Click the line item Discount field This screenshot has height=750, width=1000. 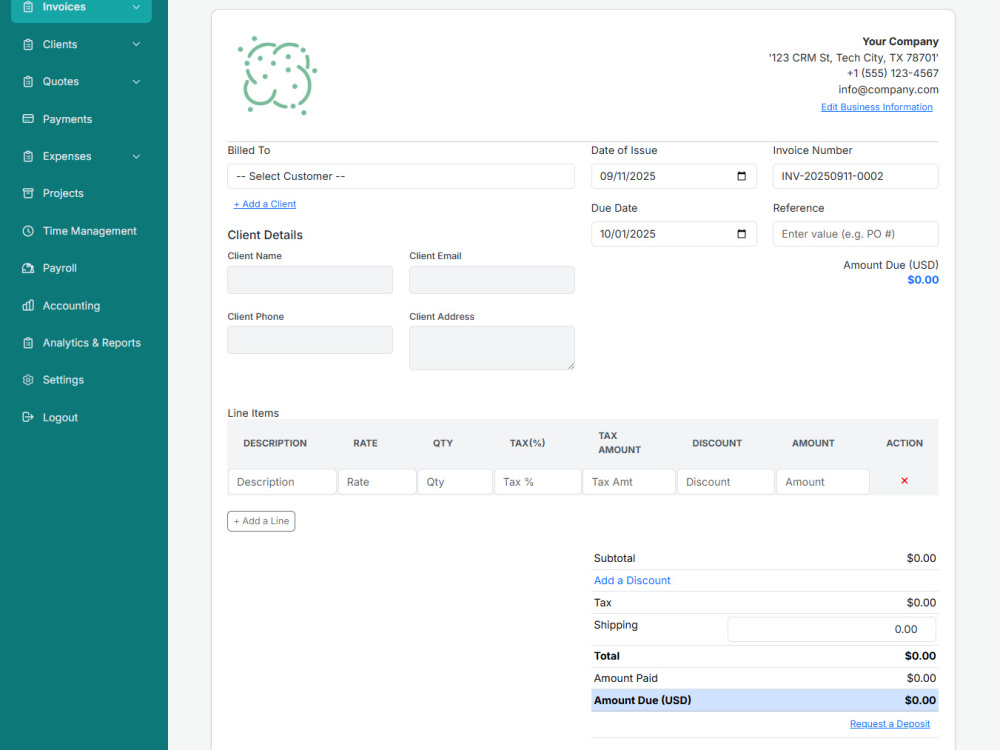click(x=726, y=482)
